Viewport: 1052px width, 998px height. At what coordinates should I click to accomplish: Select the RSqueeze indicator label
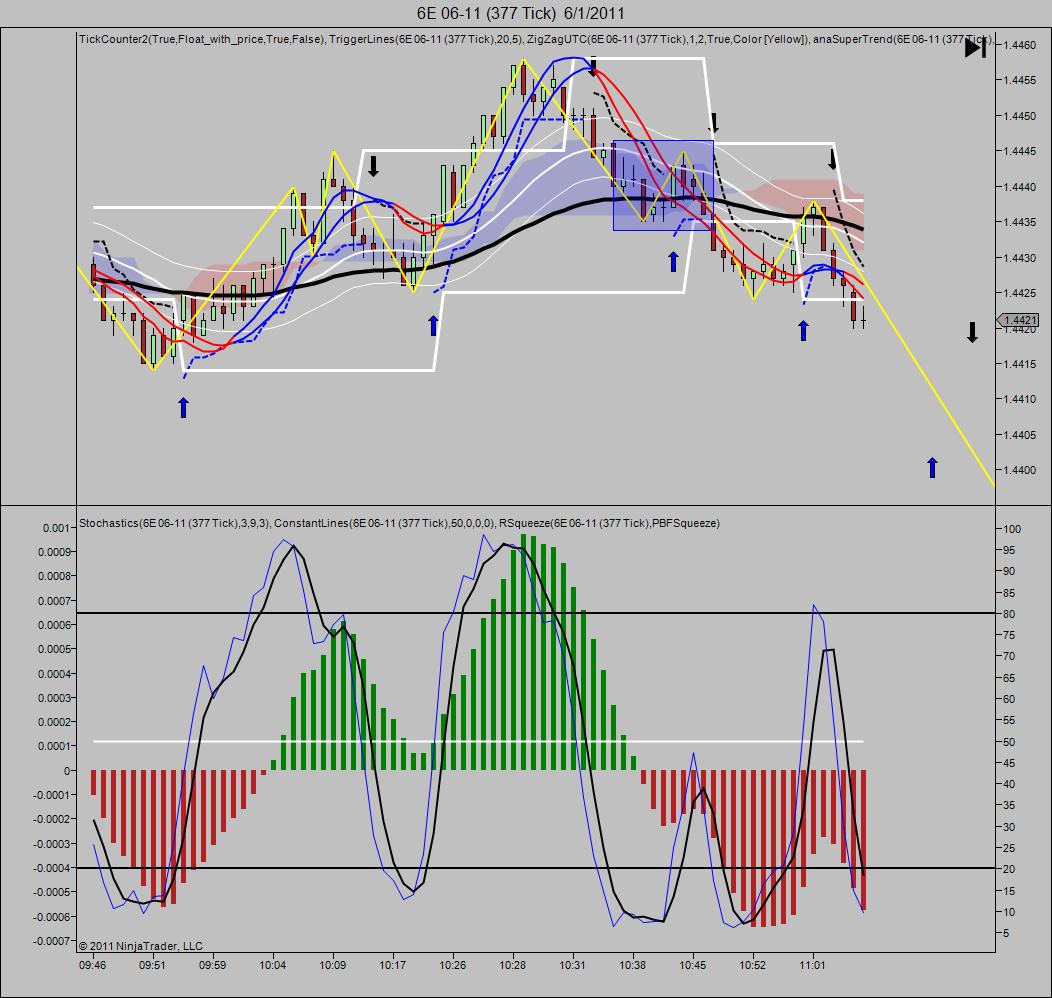pyautogui.click(x=609, y=523)
